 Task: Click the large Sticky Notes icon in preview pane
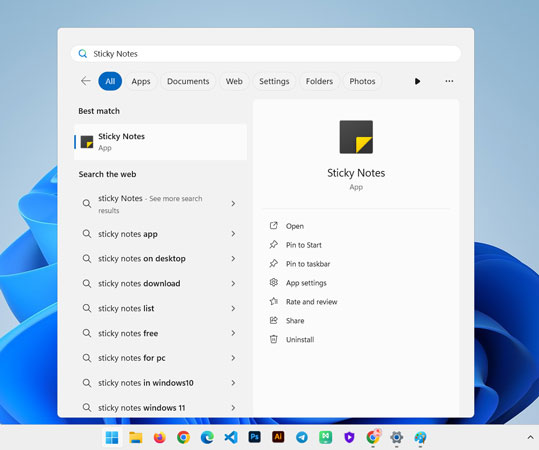click(x=356, y=137)
